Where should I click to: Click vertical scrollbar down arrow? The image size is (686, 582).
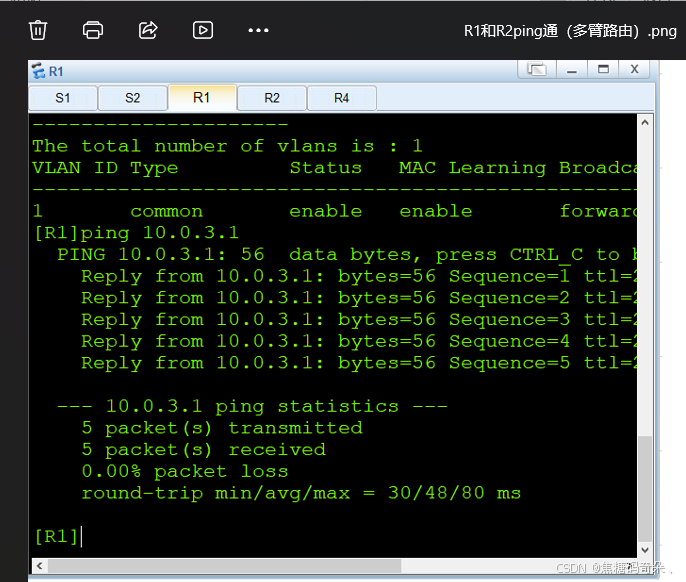point(645,550)
